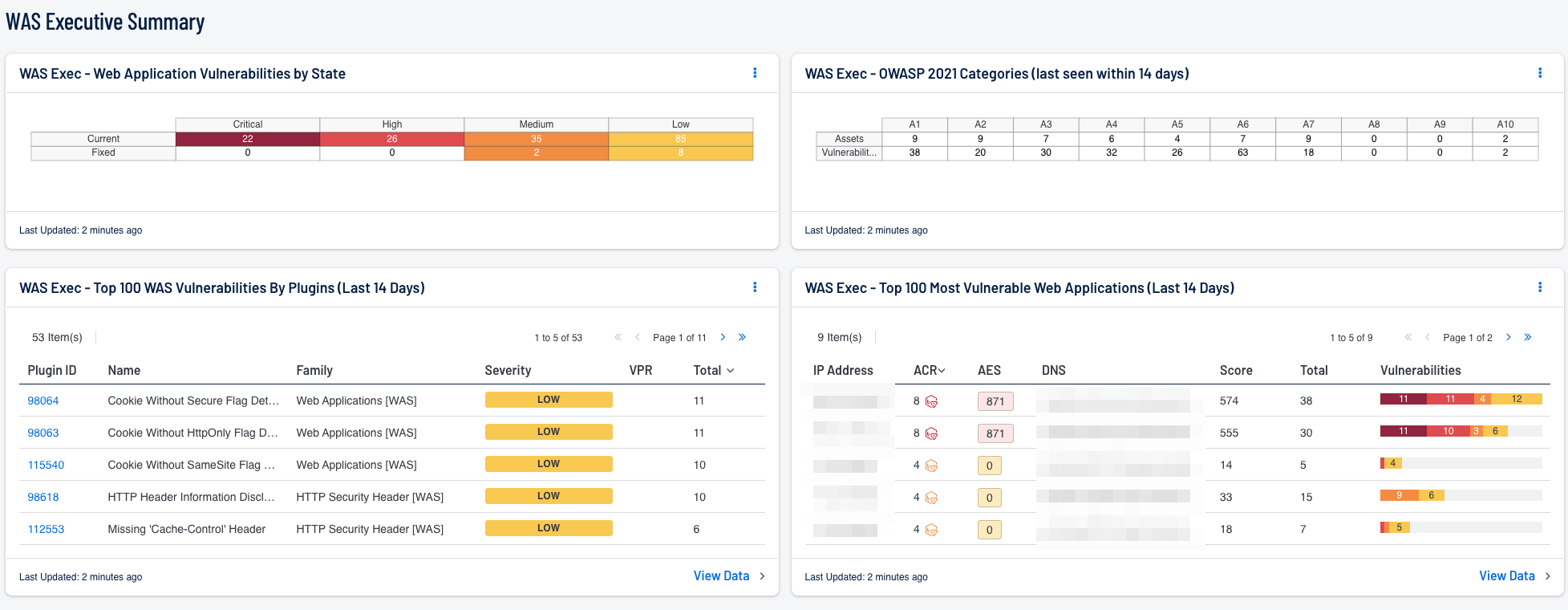1568x610 pixels.
Task: Sort web applications table by ACR column
Action: (930, 370)
